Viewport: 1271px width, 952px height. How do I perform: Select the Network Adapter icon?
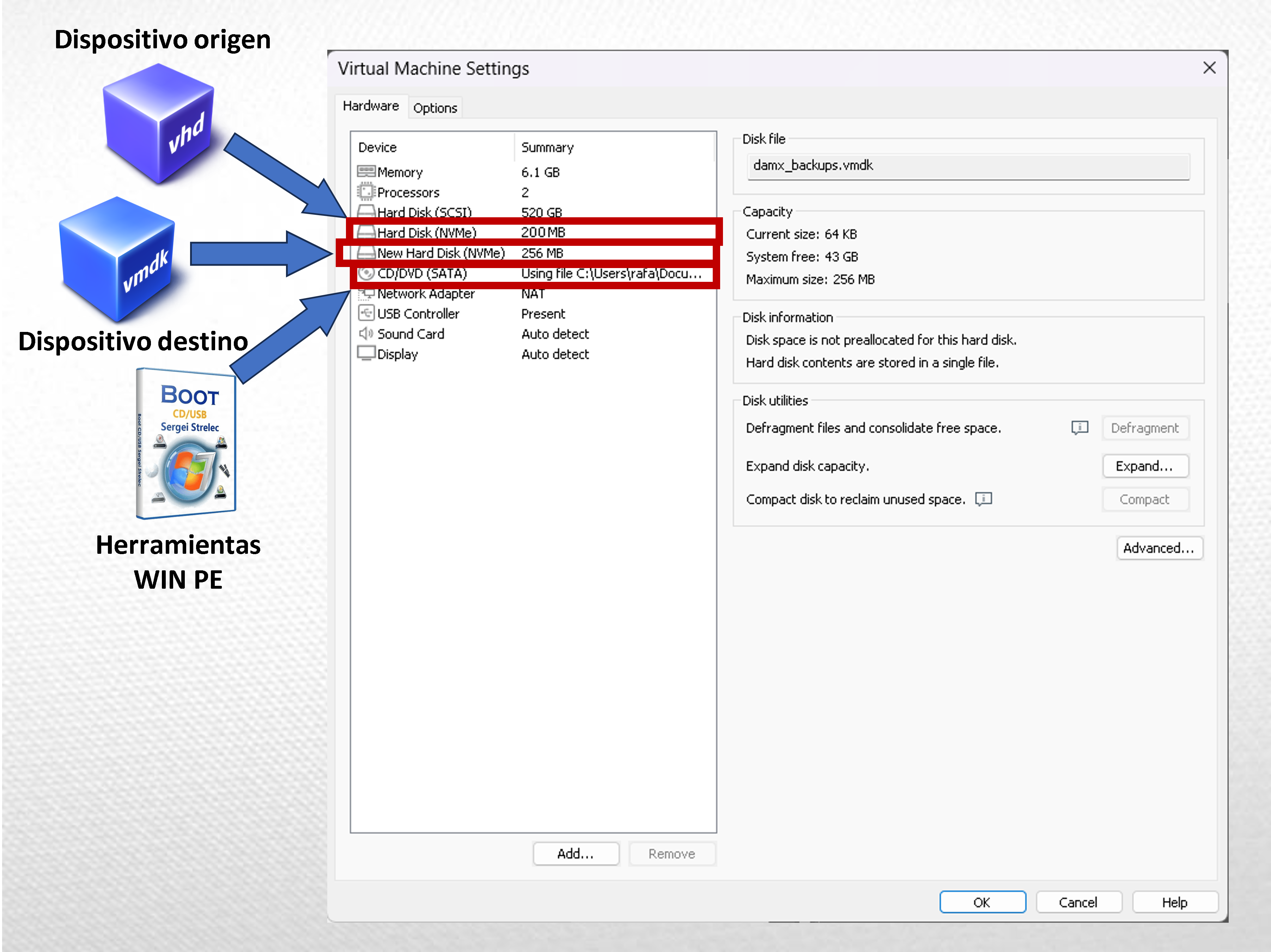point(366,294)
